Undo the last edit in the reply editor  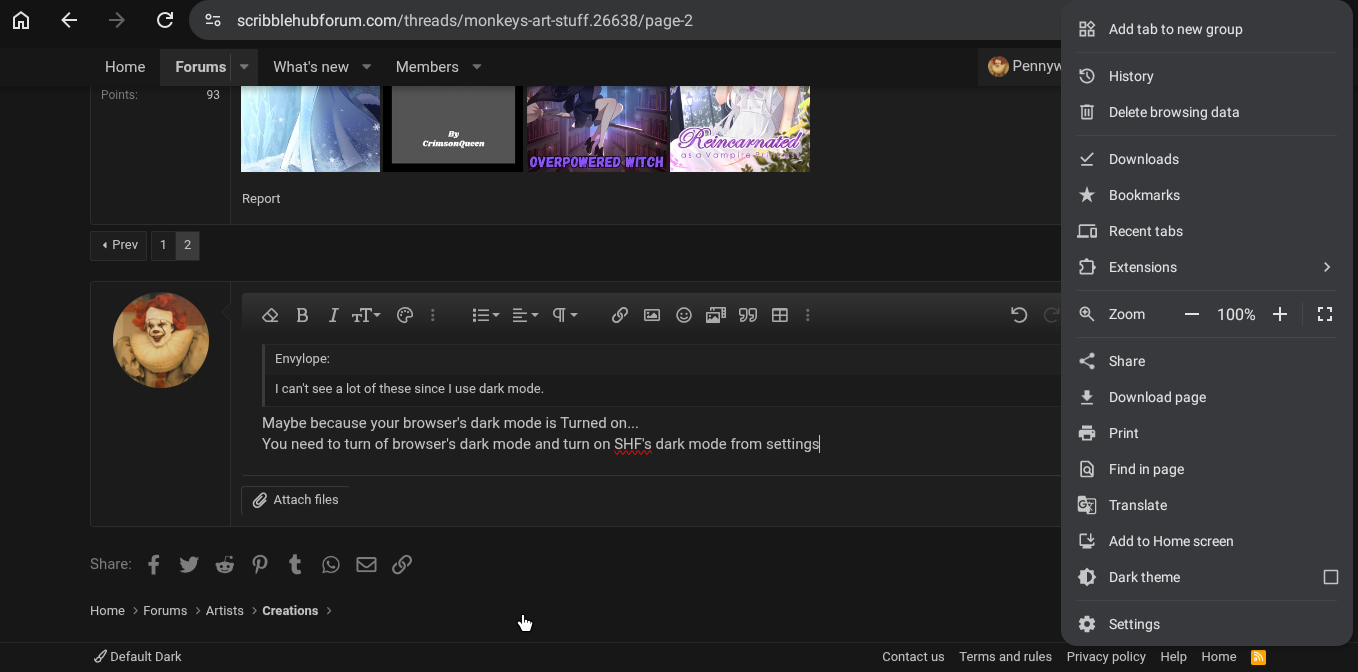pos(1018,315)
